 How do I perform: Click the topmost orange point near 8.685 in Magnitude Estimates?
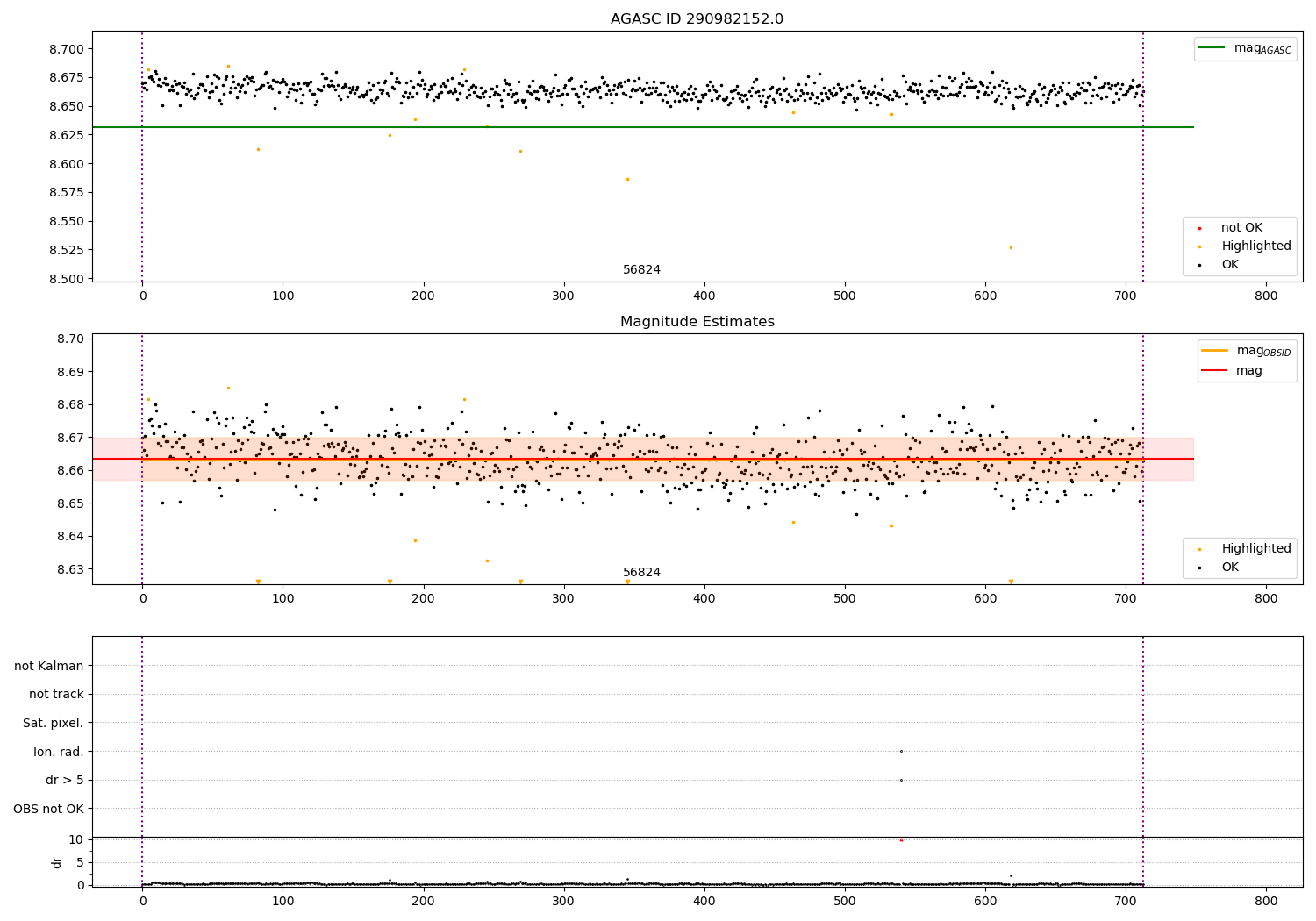pos(228,388)
